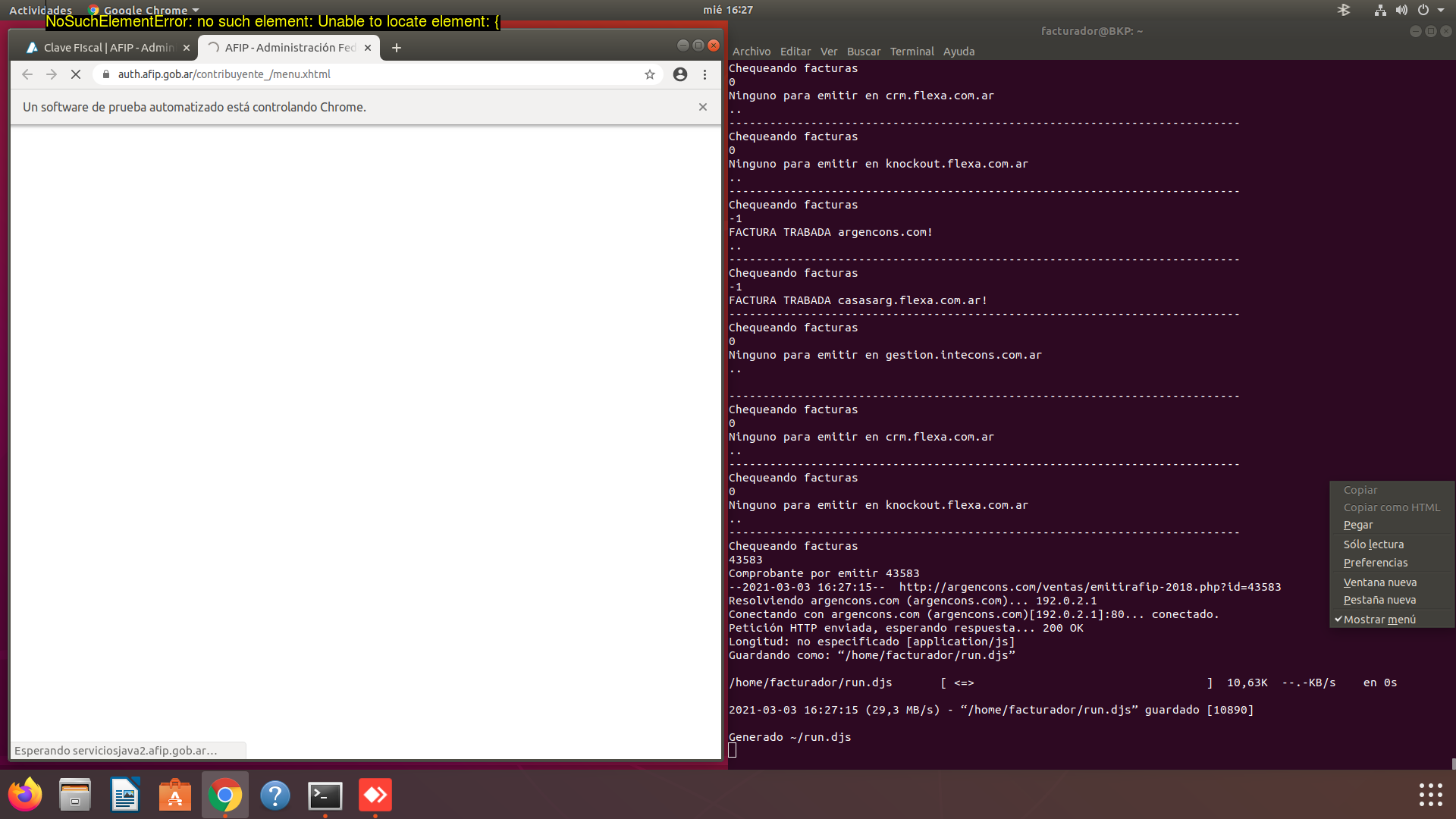Open the Chrome profile avatar icon
The width and height of the screenshot is (1456, 819).
coord(680,74)
